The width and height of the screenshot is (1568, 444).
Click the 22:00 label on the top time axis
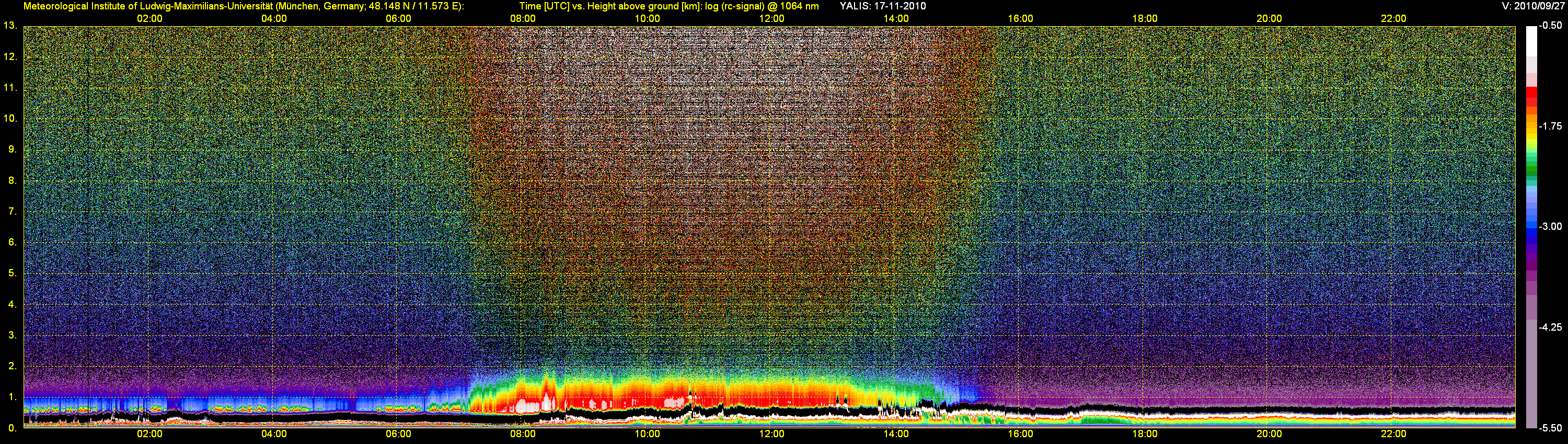tap(1394, 19)
